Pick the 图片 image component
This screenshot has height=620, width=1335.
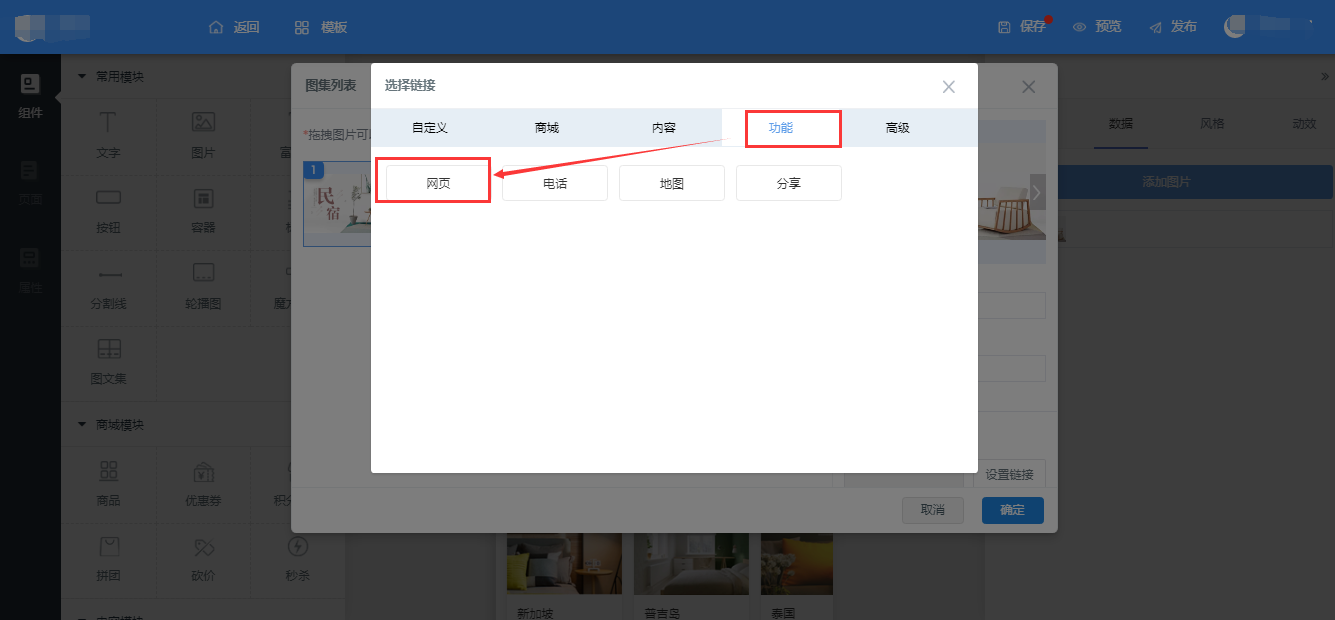203,135
